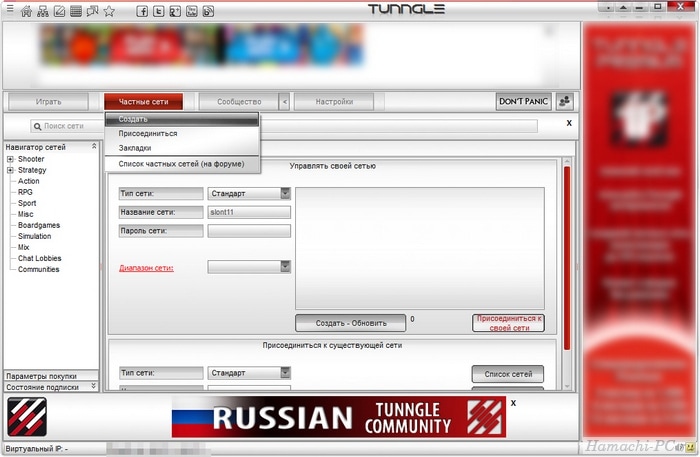Click the red vertical scrollbar thumb
700x457 pixels.
coord(567,258)
